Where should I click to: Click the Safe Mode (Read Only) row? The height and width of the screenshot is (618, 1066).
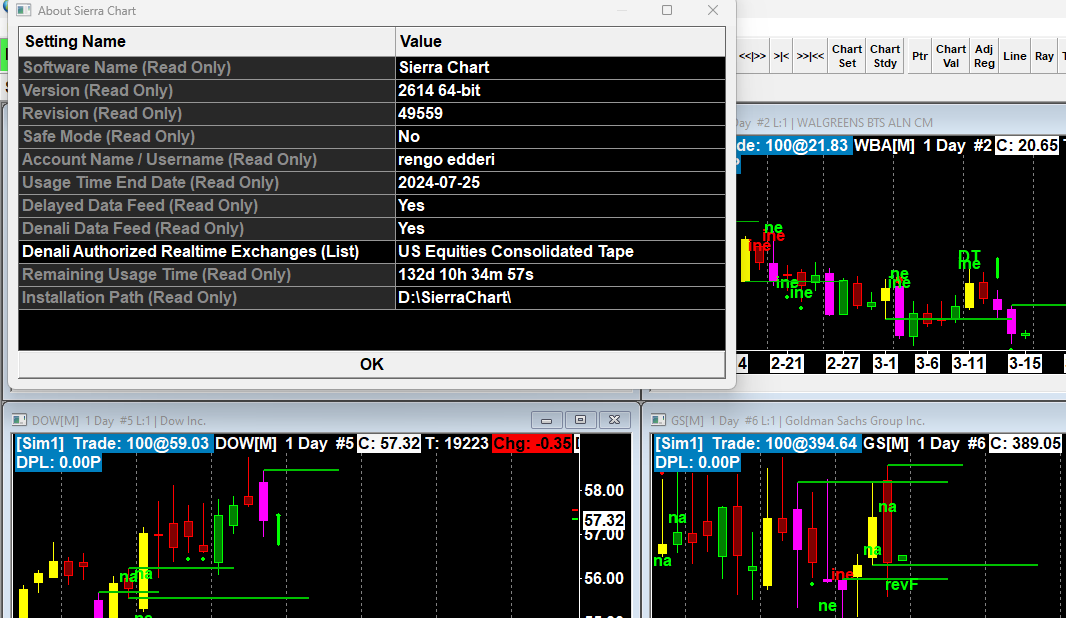[x=371, y=137]
